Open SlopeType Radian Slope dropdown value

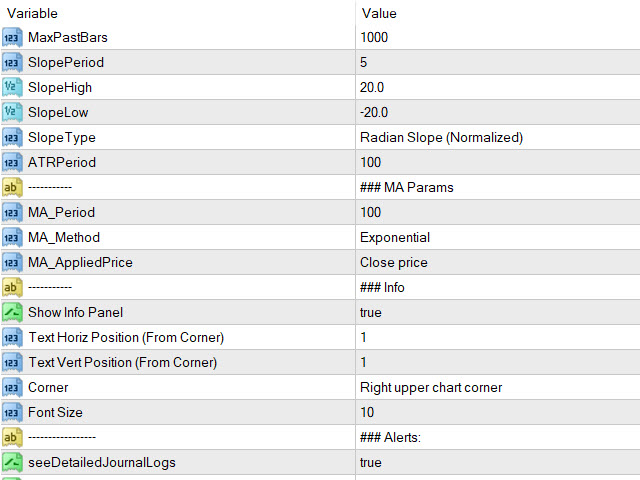click(x=441, y=138)
